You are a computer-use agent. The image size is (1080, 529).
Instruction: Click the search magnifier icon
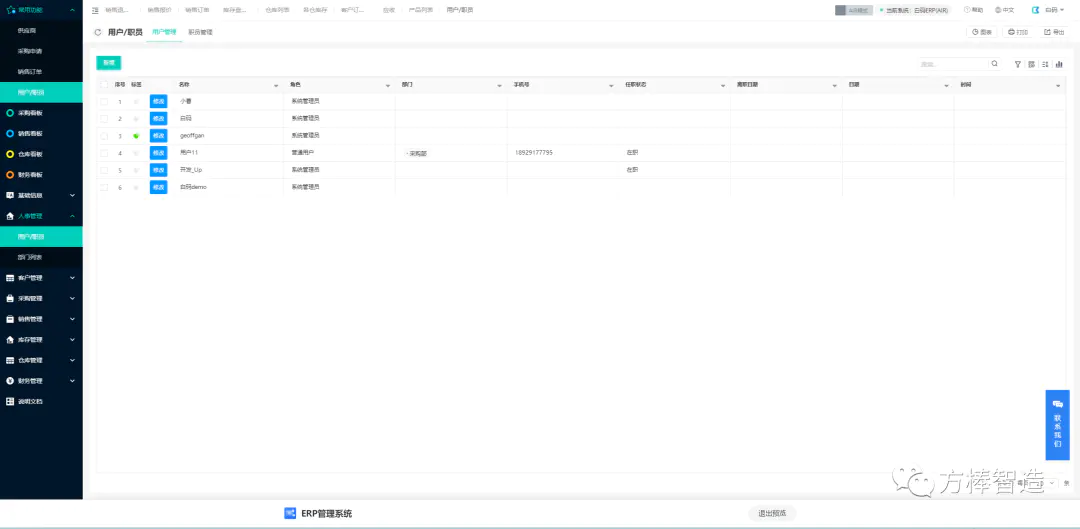click(x=994, y=64)
